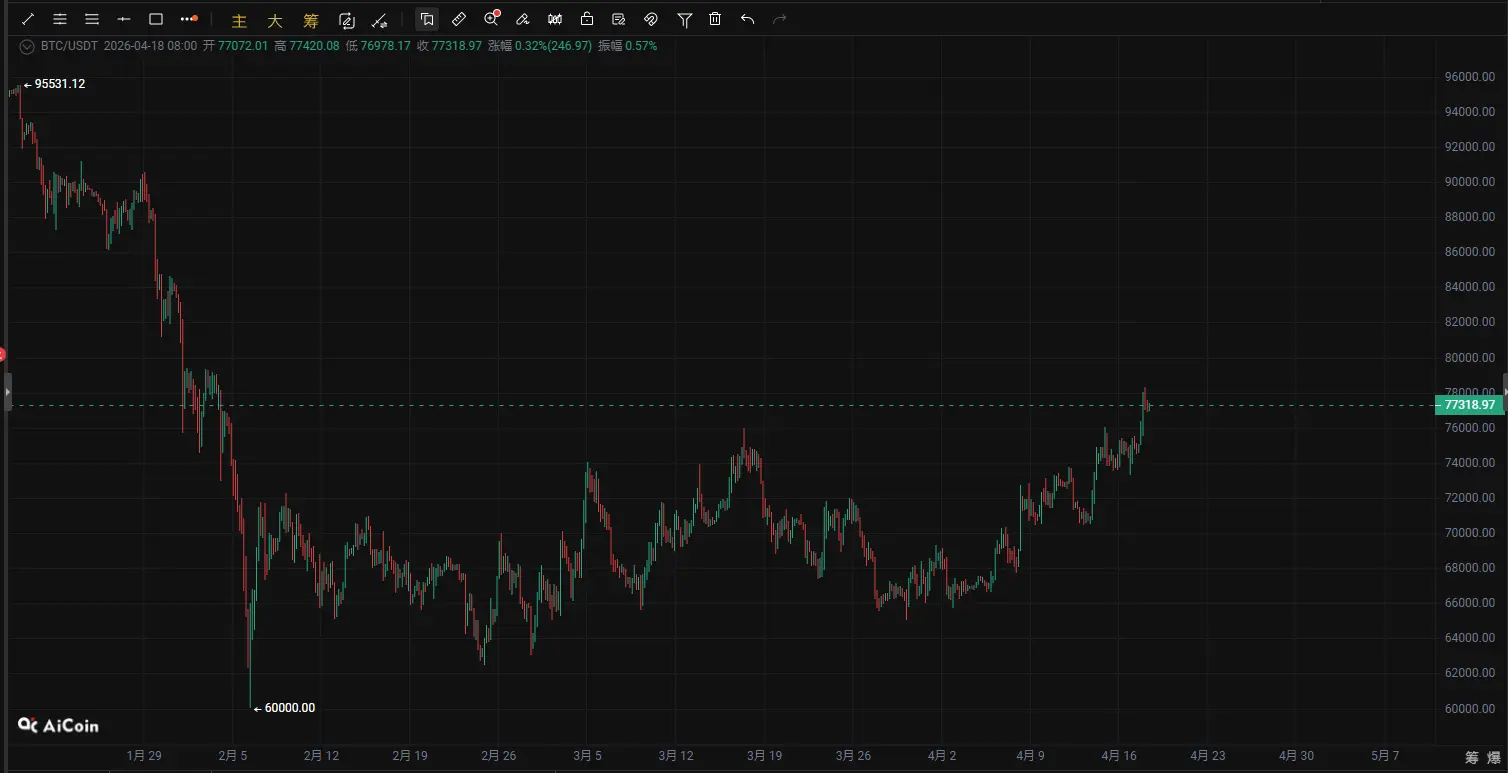
Task: Select the ruler measure tool
Action: [x=459, y=19]
